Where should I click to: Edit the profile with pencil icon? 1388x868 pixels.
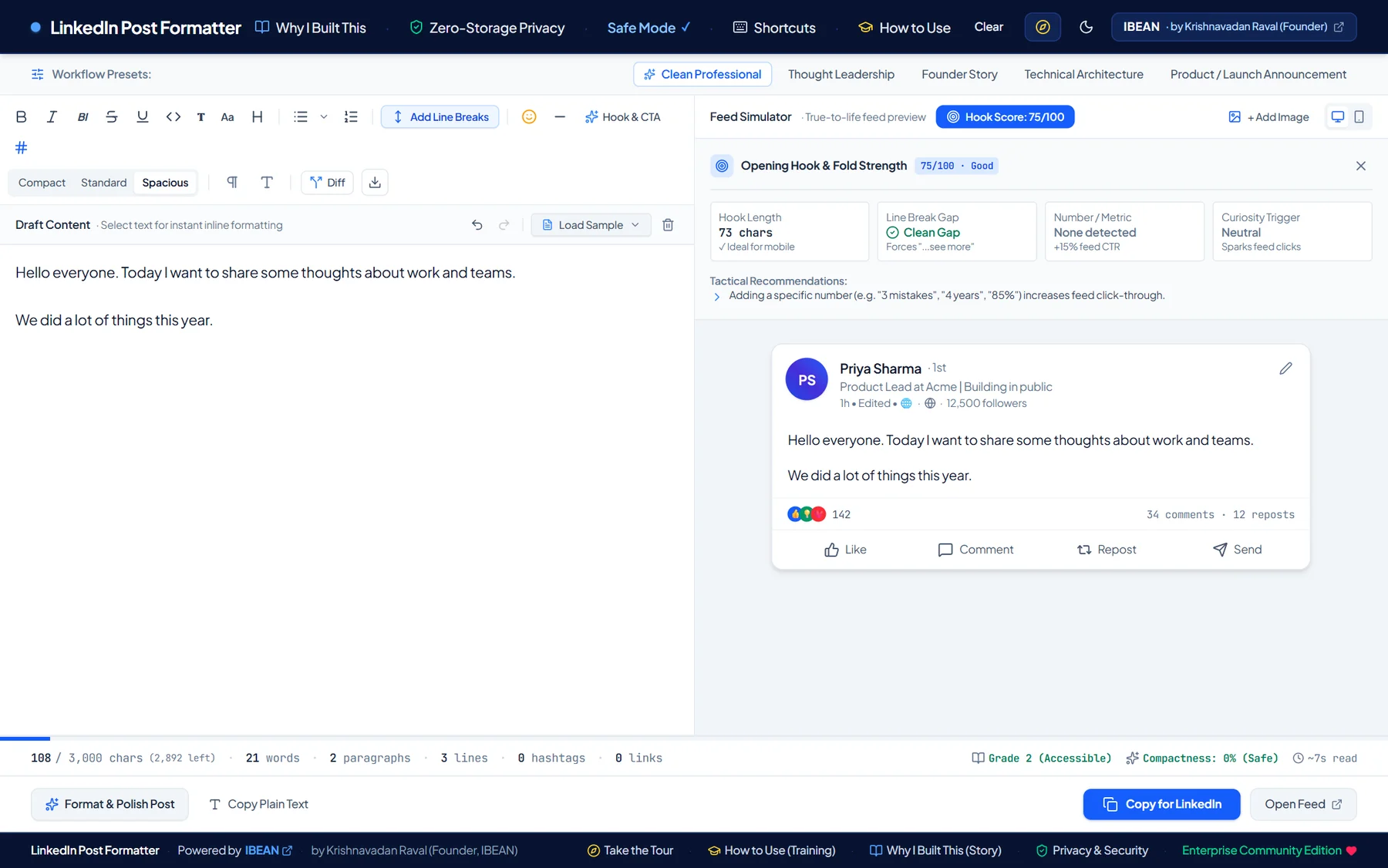pyautogui.click(x=1285, y=368)
